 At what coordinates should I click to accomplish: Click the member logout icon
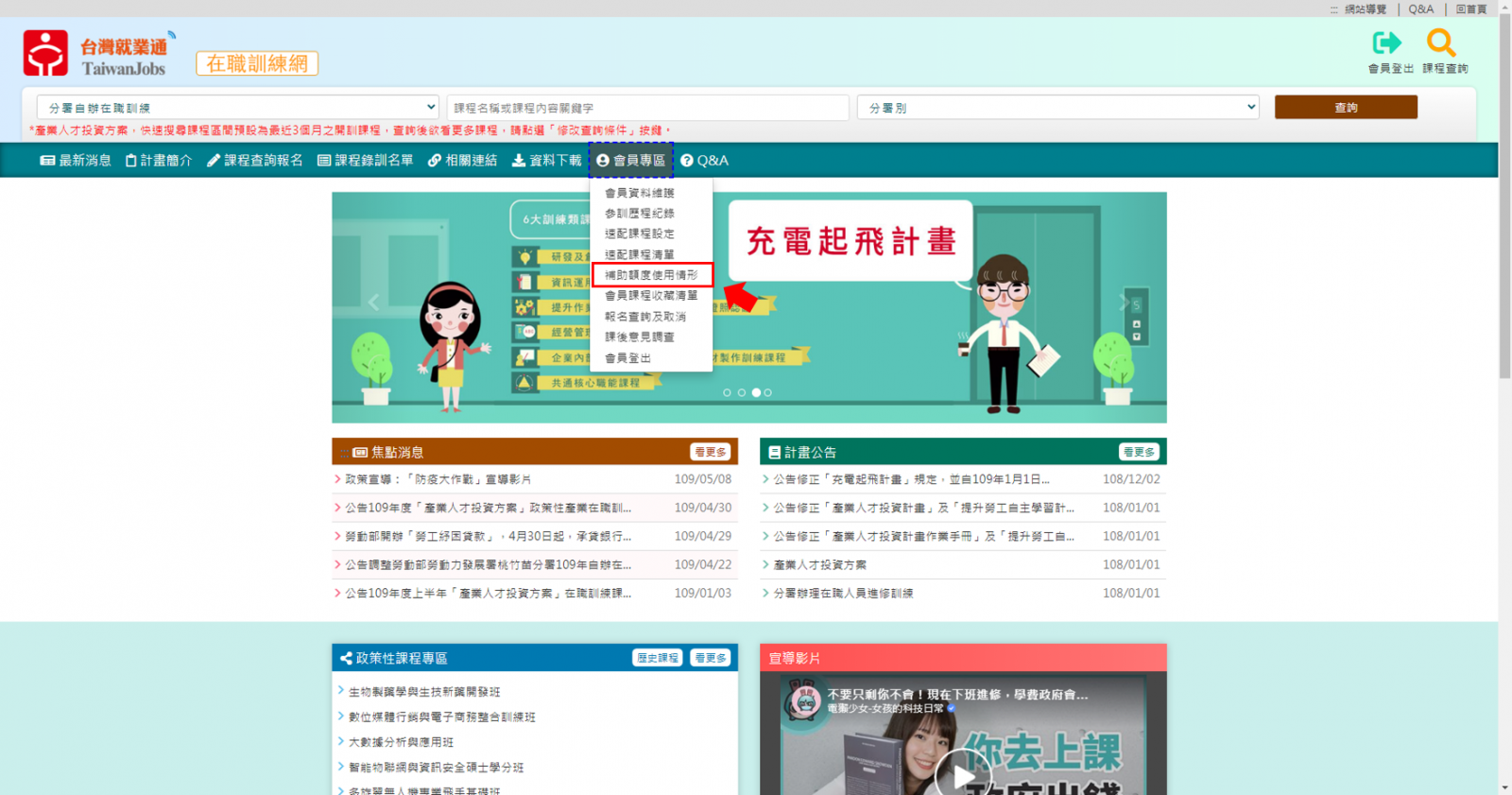[x=1387, y=43]
